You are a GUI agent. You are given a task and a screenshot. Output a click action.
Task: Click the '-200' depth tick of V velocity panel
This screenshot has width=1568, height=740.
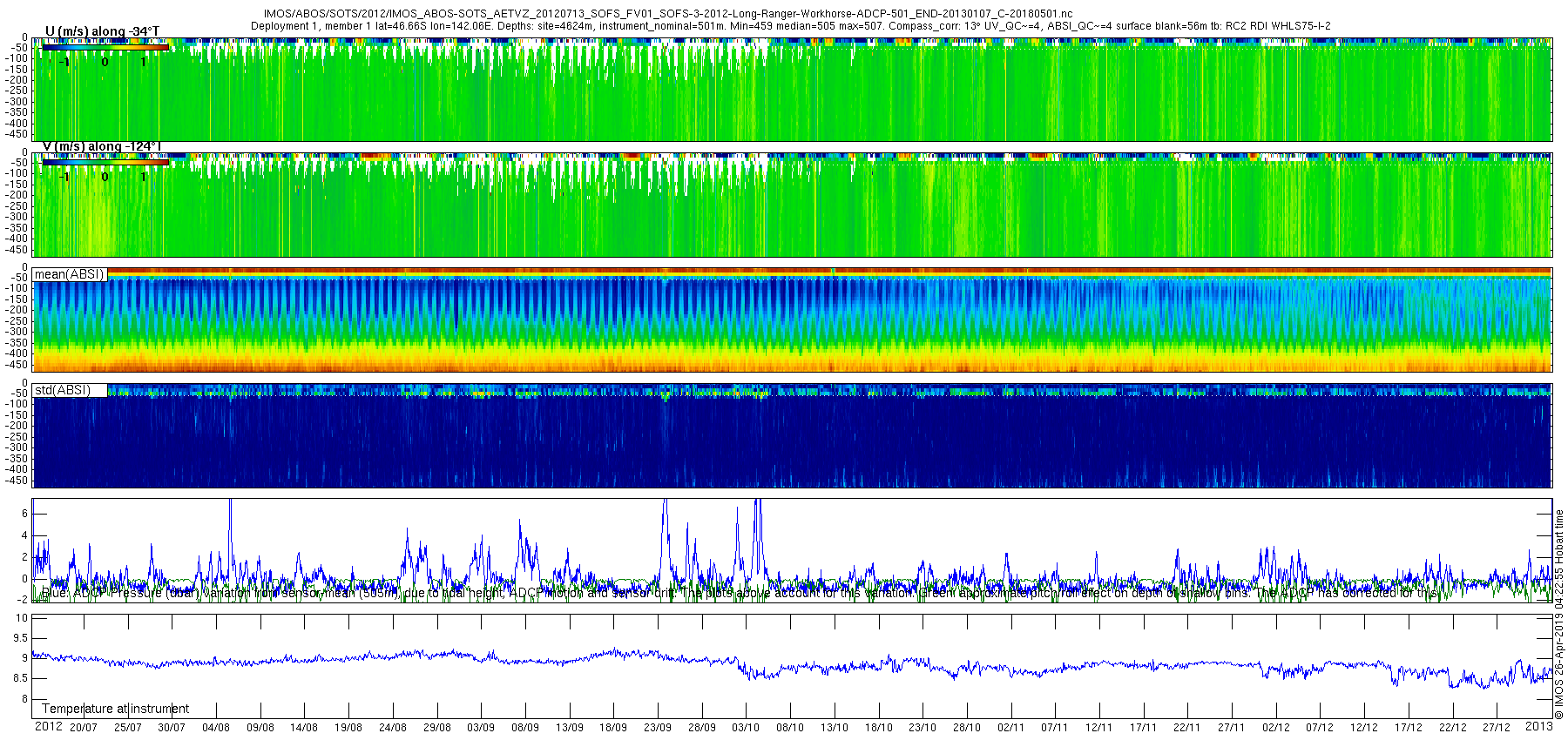(18, 195)
